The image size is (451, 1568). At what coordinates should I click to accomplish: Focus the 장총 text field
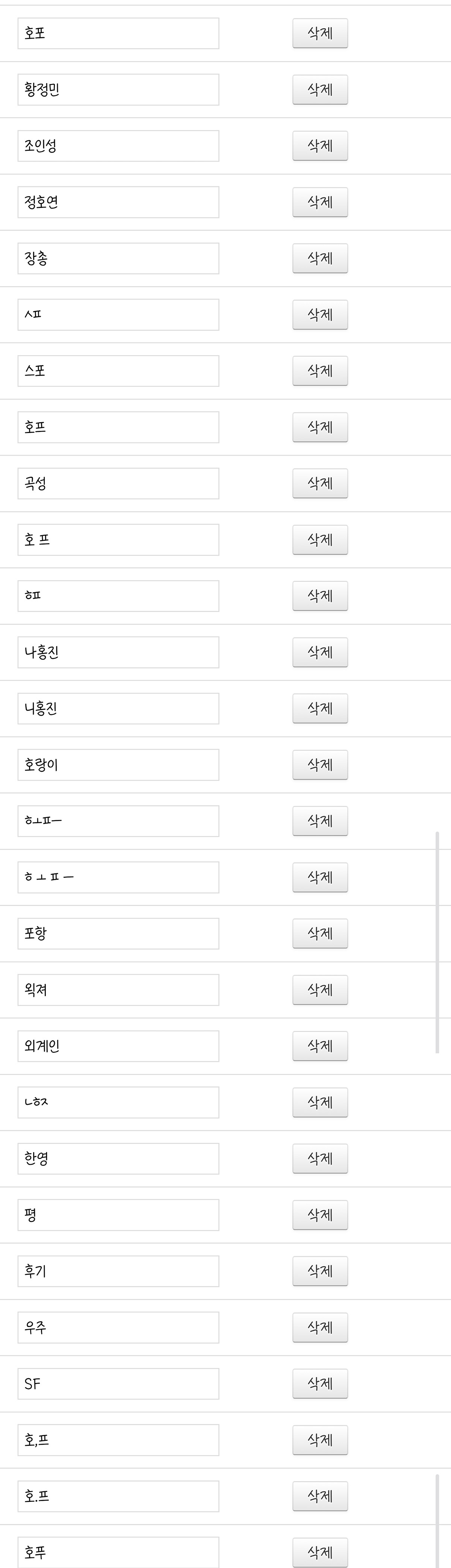(119, 259)
